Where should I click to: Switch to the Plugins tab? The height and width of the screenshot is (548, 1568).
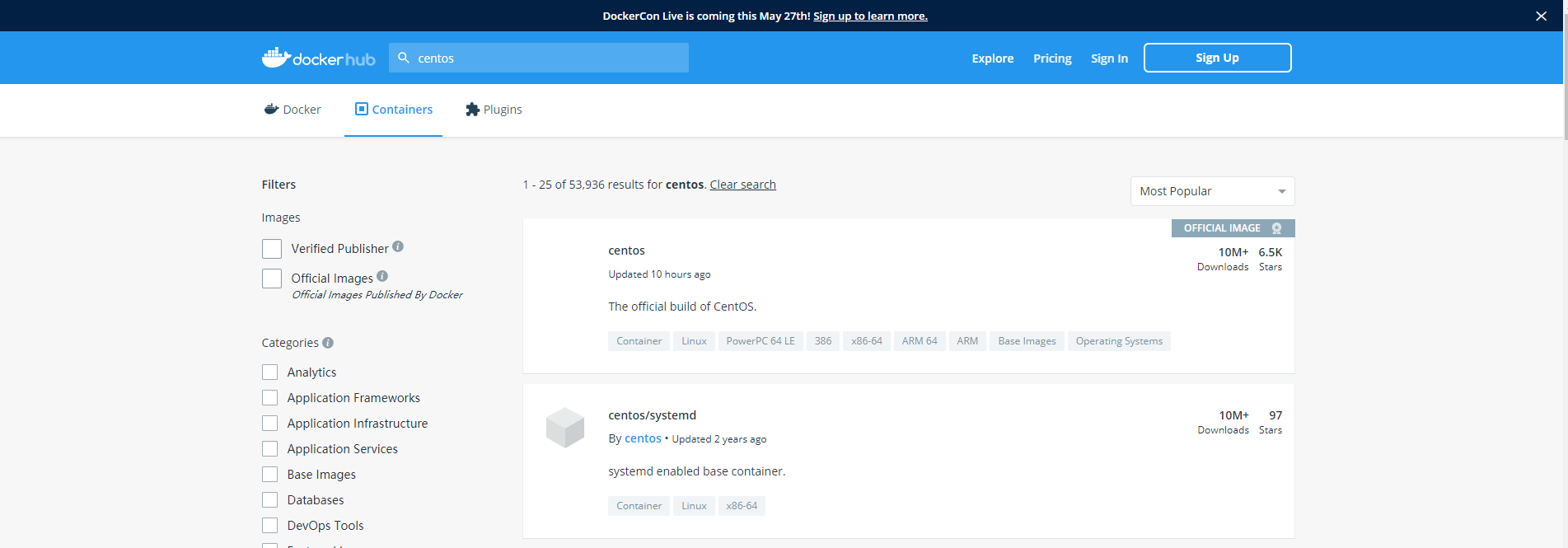point(494,110)
